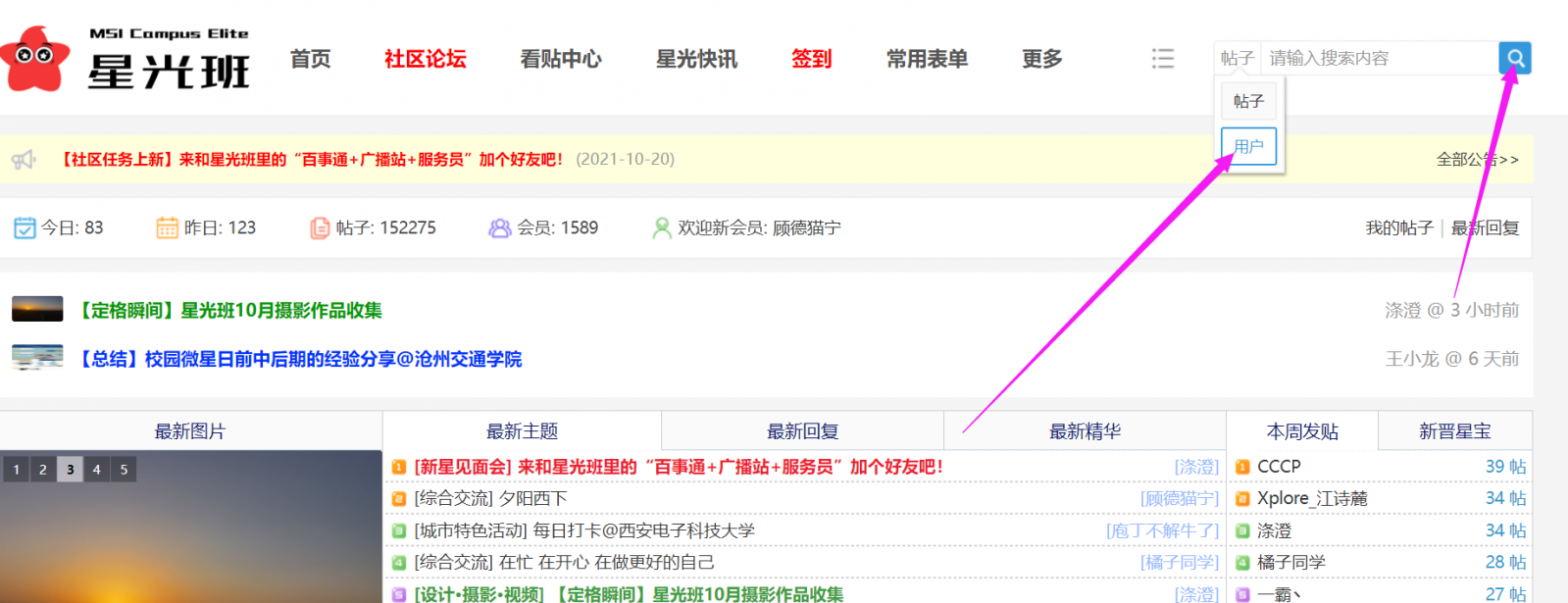1568x603 pixels.
Task: Open 看贴中心 navigation item
Action: pyautogui.click(x=561, y=59)
